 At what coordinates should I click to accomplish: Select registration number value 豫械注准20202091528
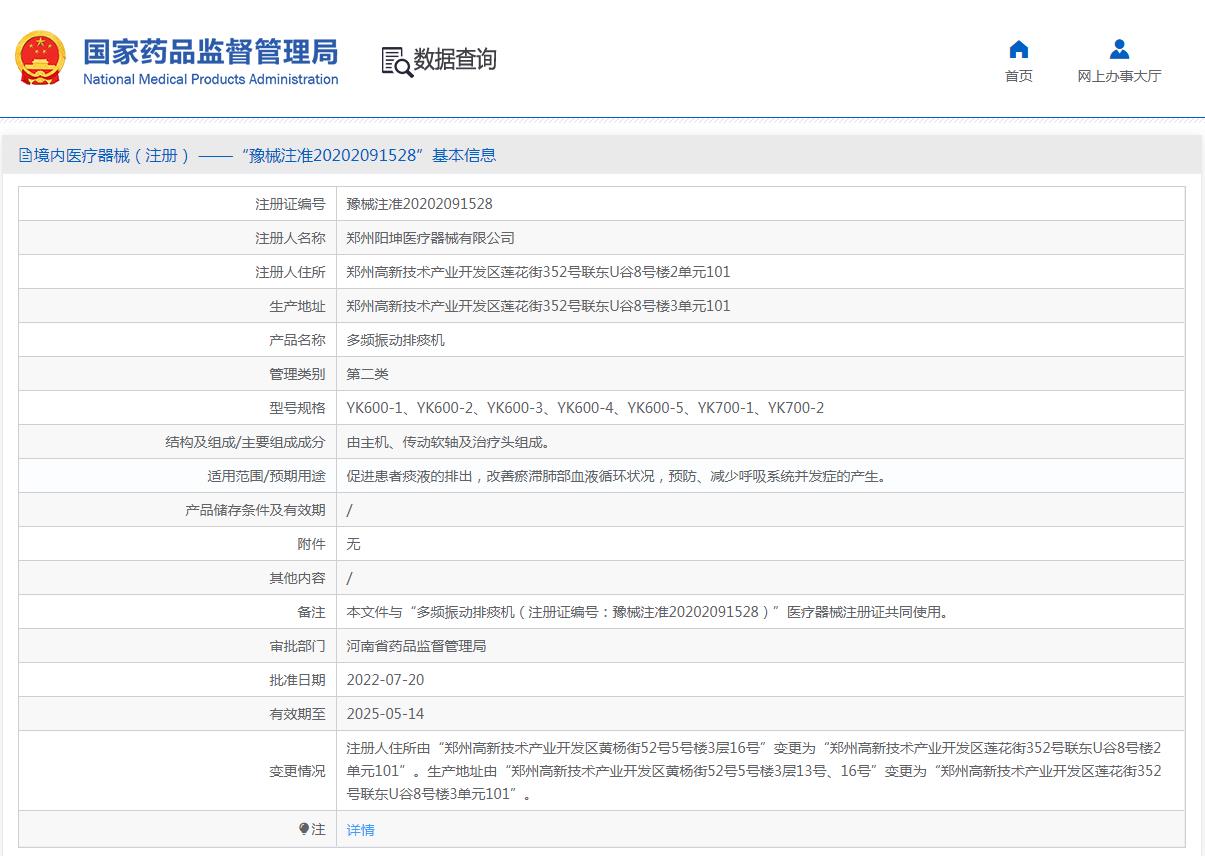(x=420, y=204)
